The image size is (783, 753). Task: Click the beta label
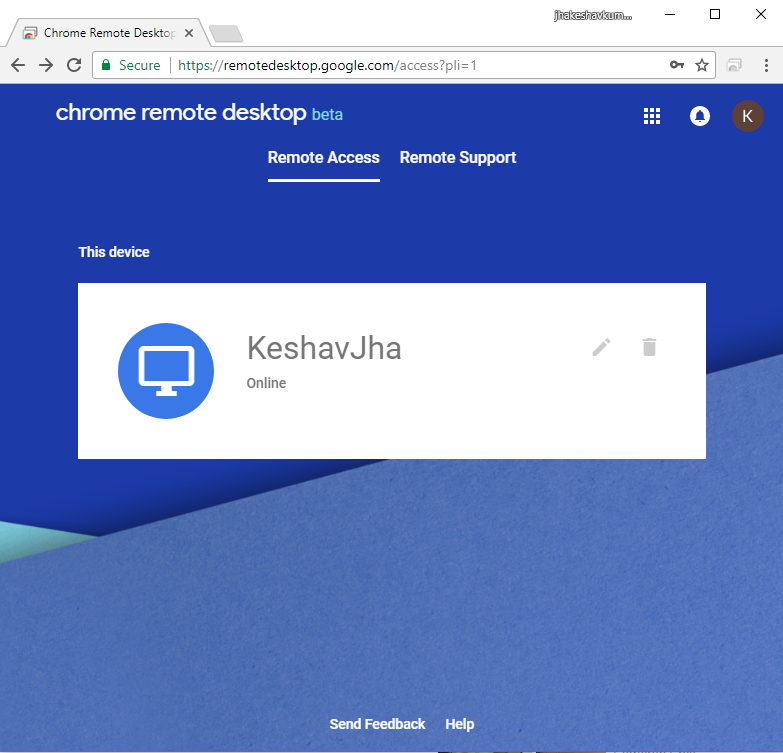point(327,114)
